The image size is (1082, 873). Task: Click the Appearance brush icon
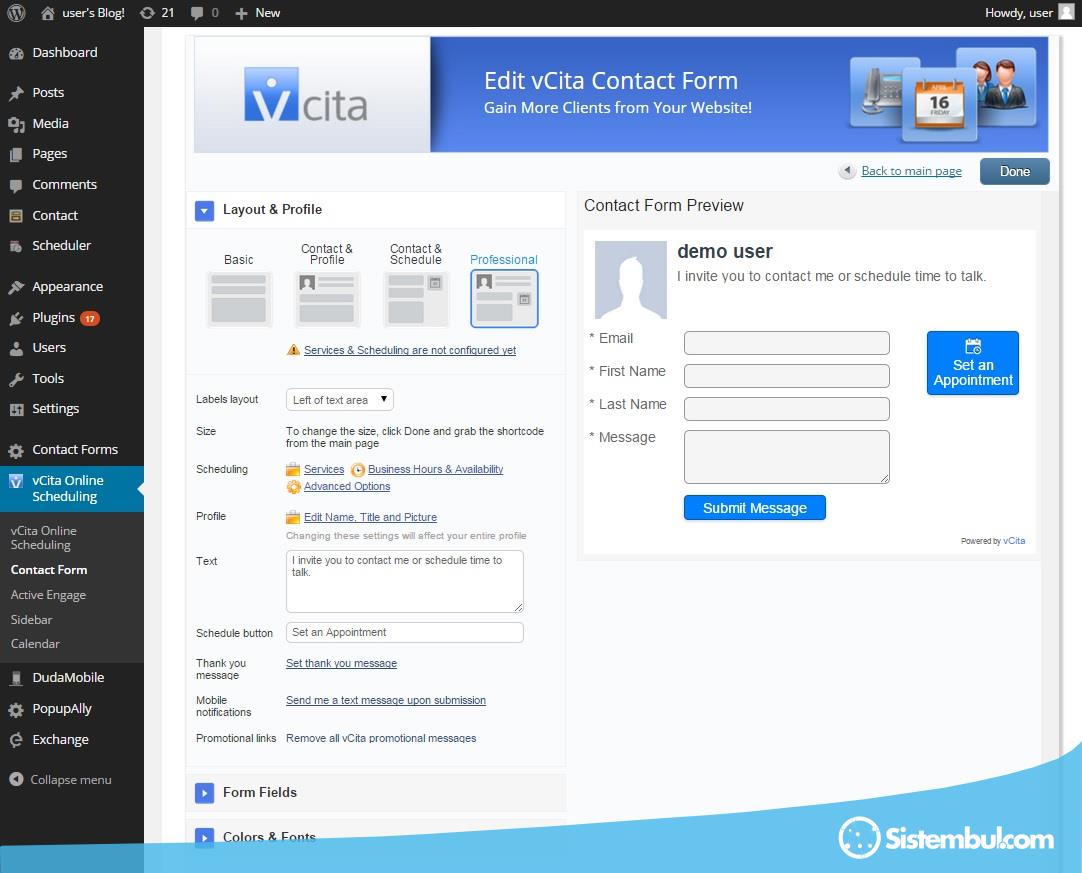pyautogui.click(x=17, y=287)
